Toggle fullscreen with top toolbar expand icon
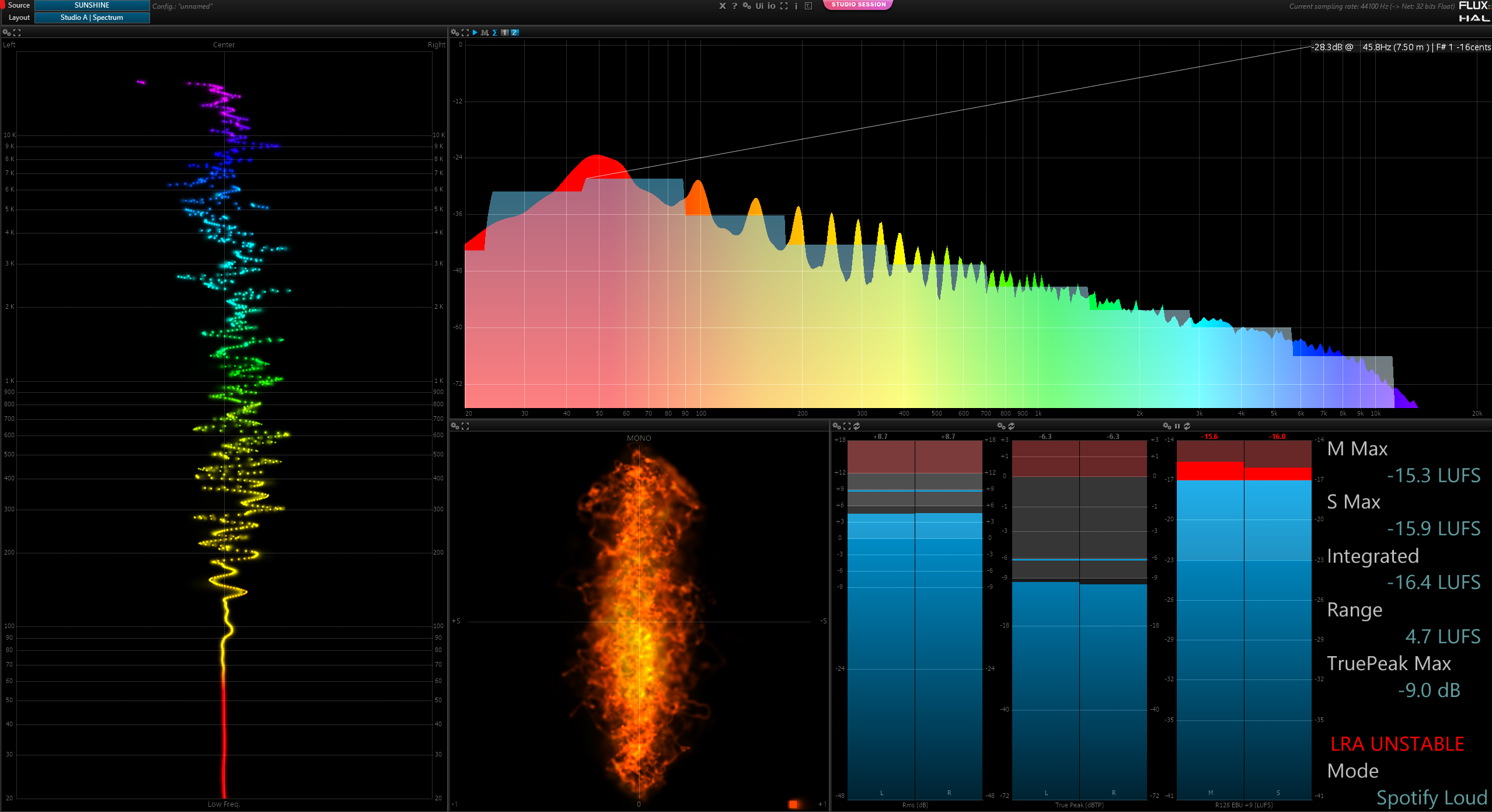This screenshot has width=1492, height=812. (x=784, y=6)
